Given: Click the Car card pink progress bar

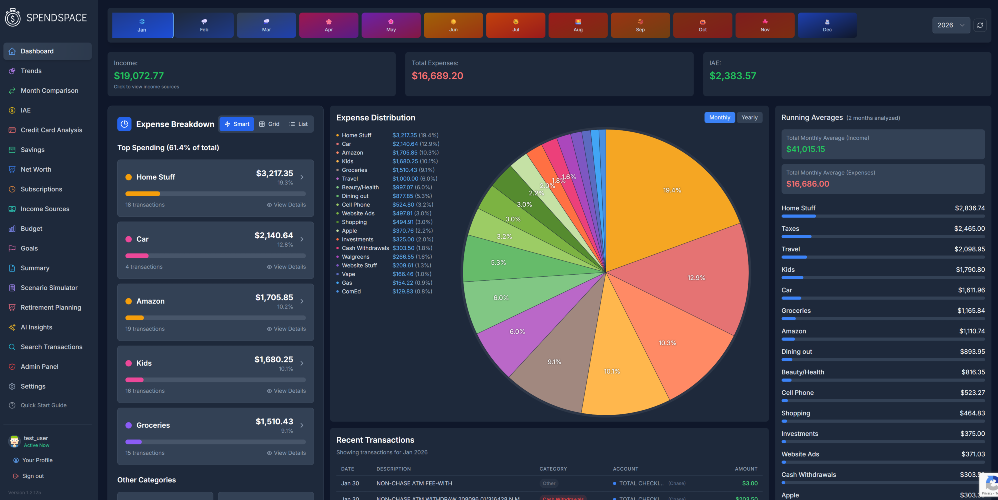Looking at the screenshot, I should [x=216, y=256].
